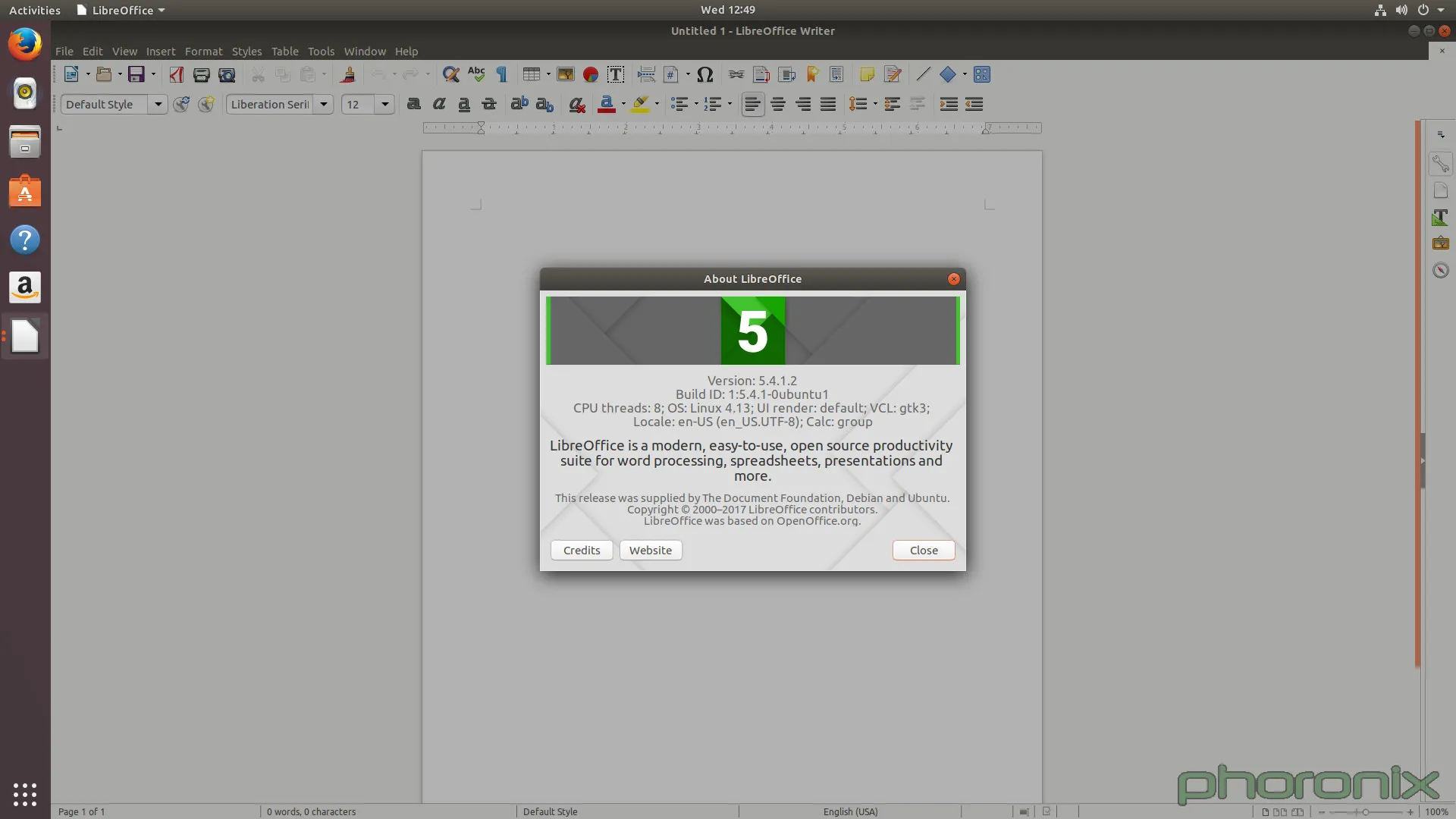Set Justified alignment

point(828,104)
